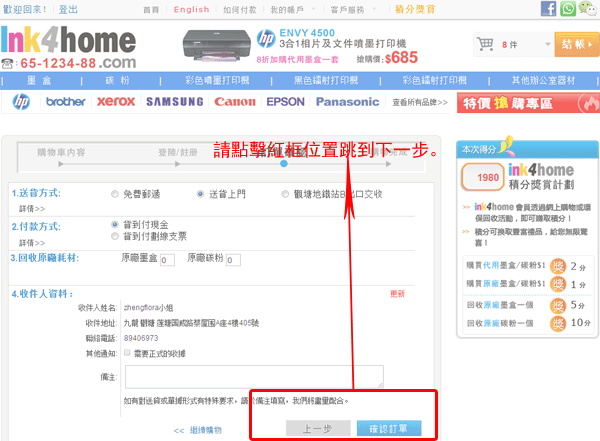Select 送貨上門 delivery option
Screen dimensions: 600x441
click(200, 194)
